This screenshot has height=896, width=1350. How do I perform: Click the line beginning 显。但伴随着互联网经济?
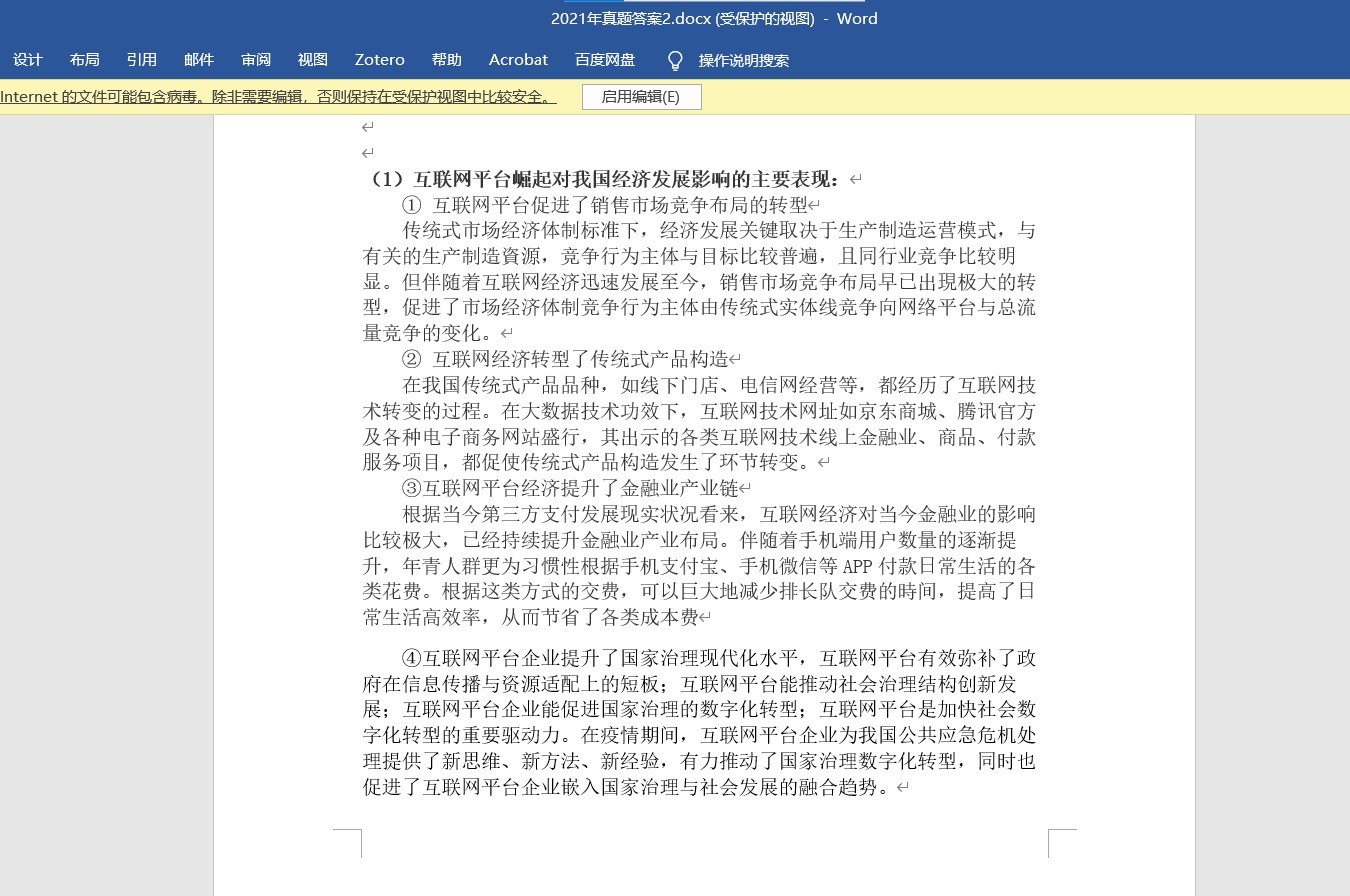[x=699, y=282]
